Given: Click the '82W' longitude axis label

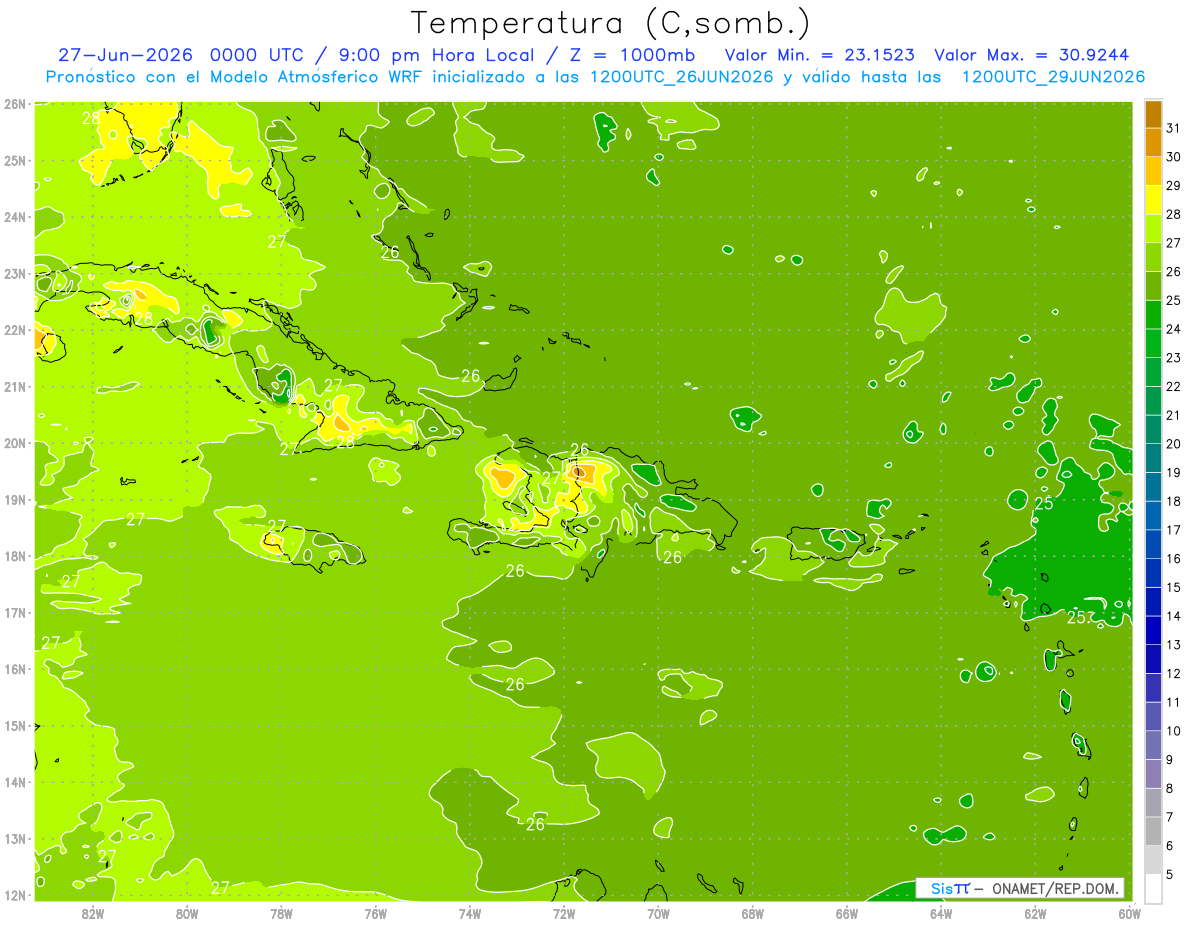Looking at the screenshot, I should [93, 913].
